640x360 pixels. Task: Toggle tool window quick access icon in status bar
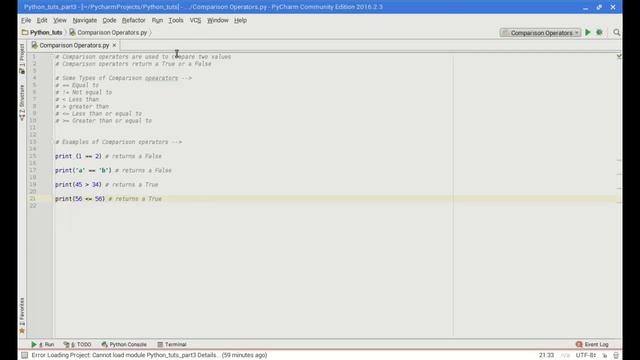click(24, 356)
